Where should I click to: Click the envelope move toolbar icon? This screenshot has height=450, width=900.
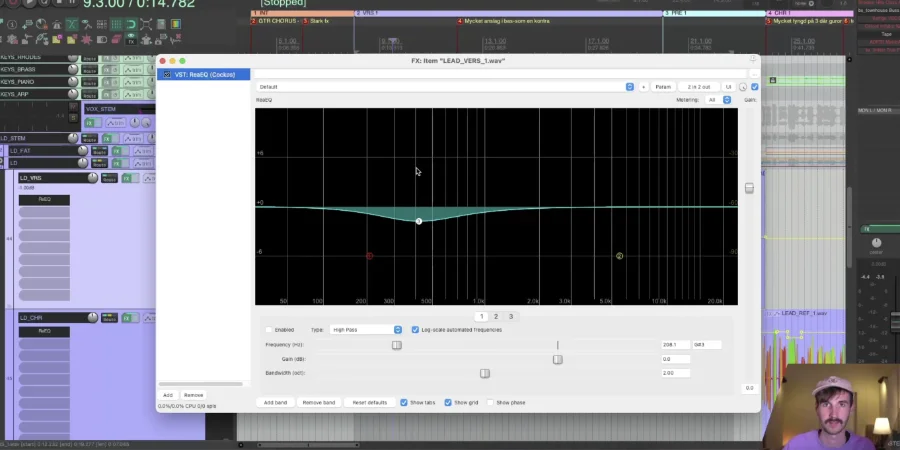(x=88, y=24)
